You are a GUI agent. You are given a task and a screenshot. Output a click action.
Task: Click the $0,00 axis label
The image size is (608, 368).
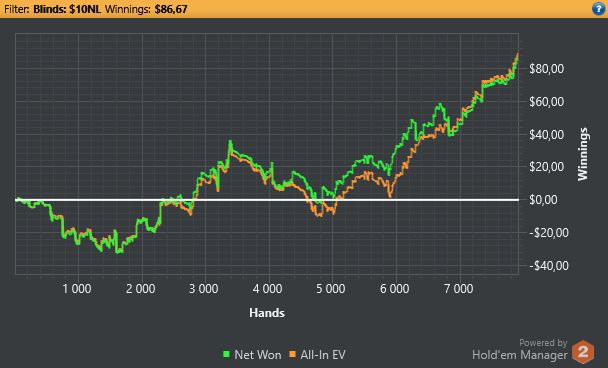point(544,200)
